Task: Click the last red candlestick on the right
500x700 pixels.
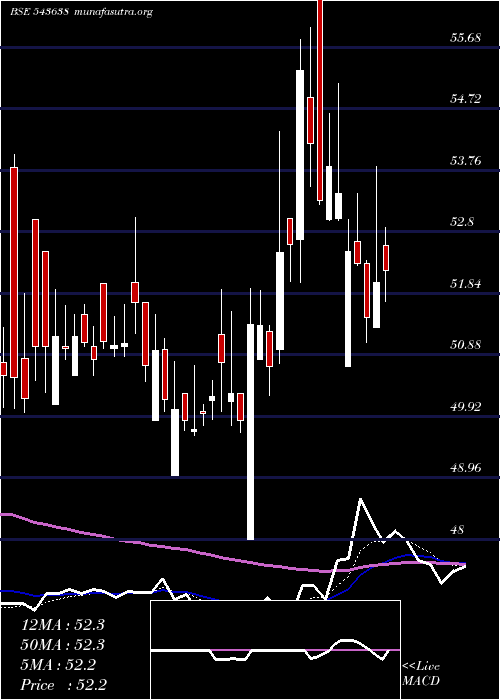Action: tap(386, 258)
